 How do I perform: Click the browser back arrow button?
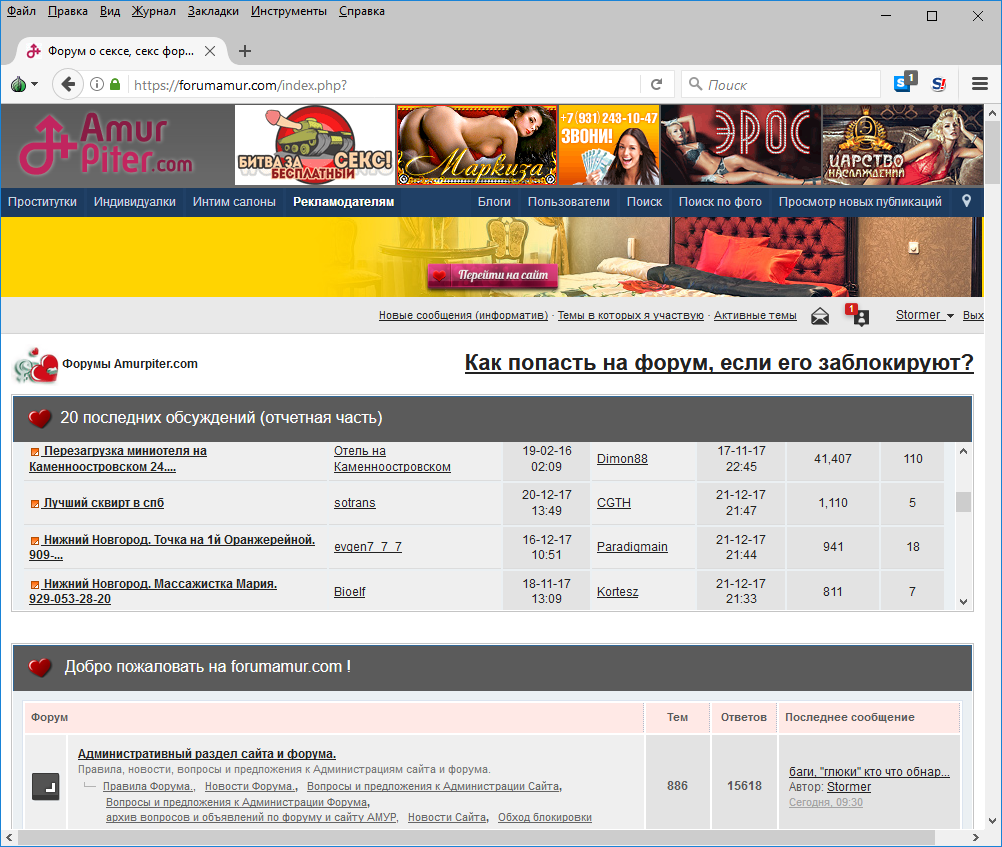tap(68, 85)
